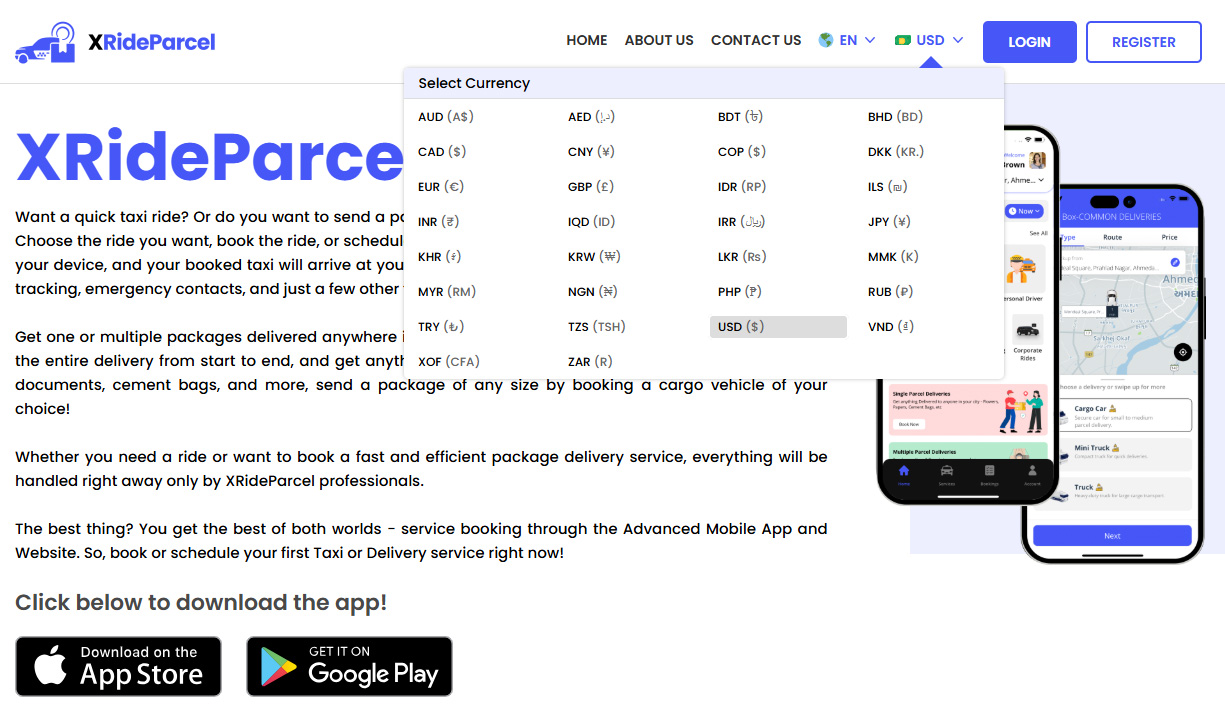Click the XRideParcel taxi logo icon
Viewport: 1225px width, 722px height.
pyautogui.click(x=46, y=42)
